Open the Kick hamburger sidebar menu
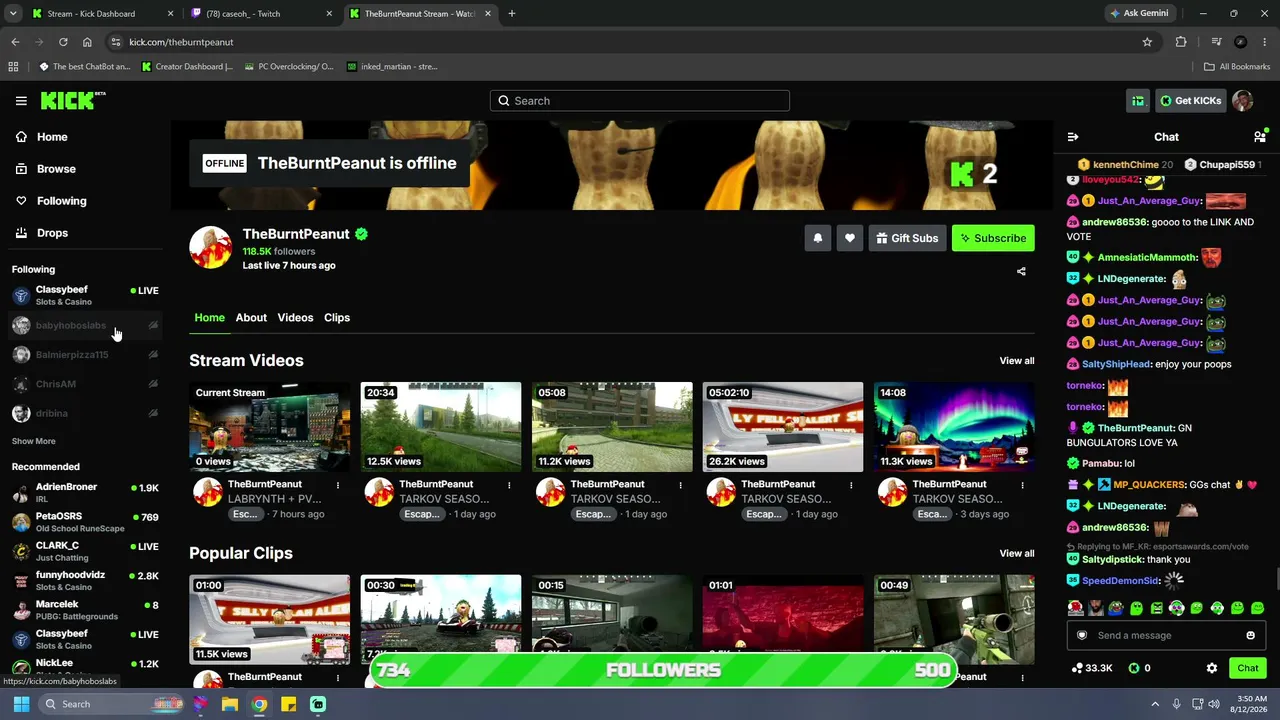 21,101
